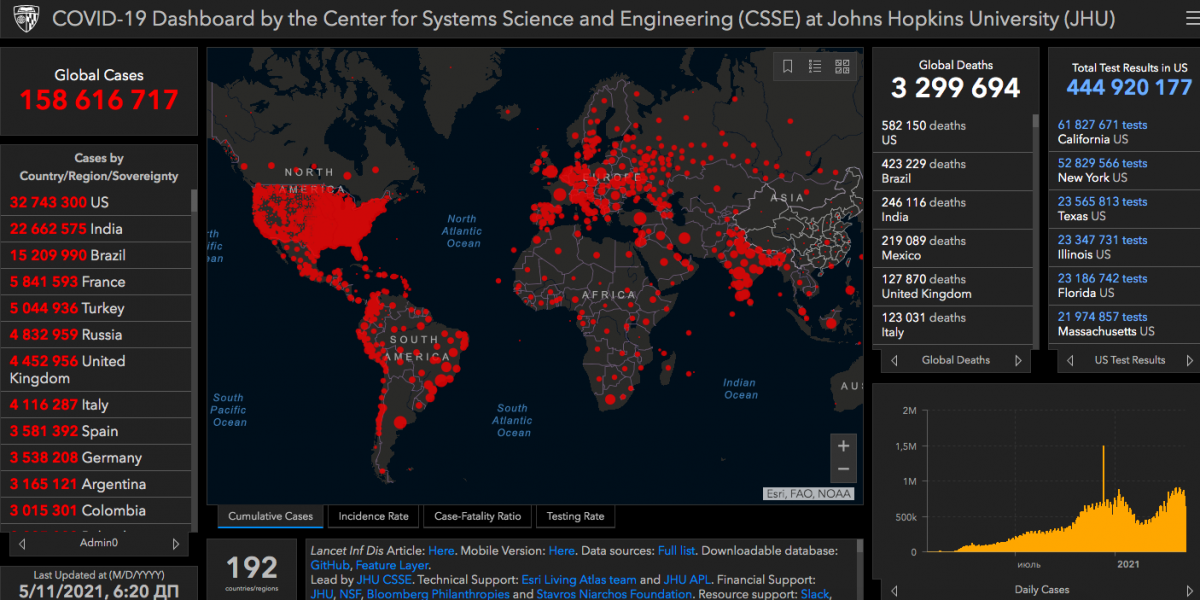Open Stavros Niarchos Foundation link
Screen dimensions: 1200x600
coord(613,594)
